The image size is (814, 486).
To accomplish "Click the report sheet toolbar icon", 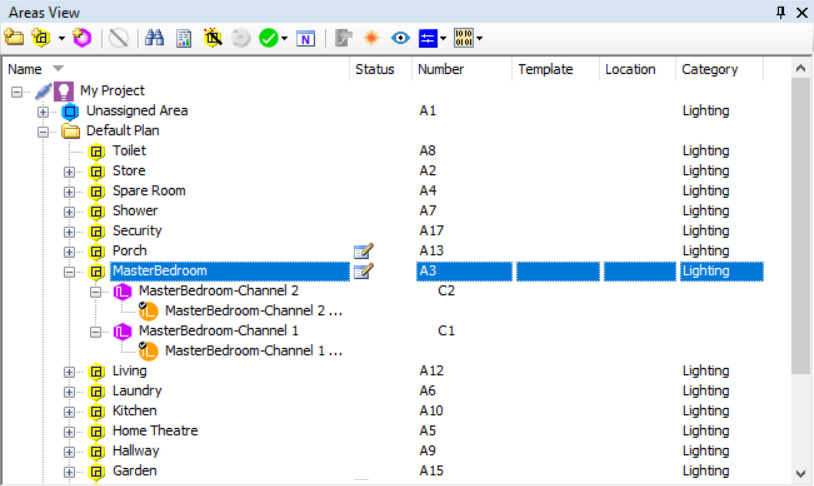I will (x=184, y=38).
